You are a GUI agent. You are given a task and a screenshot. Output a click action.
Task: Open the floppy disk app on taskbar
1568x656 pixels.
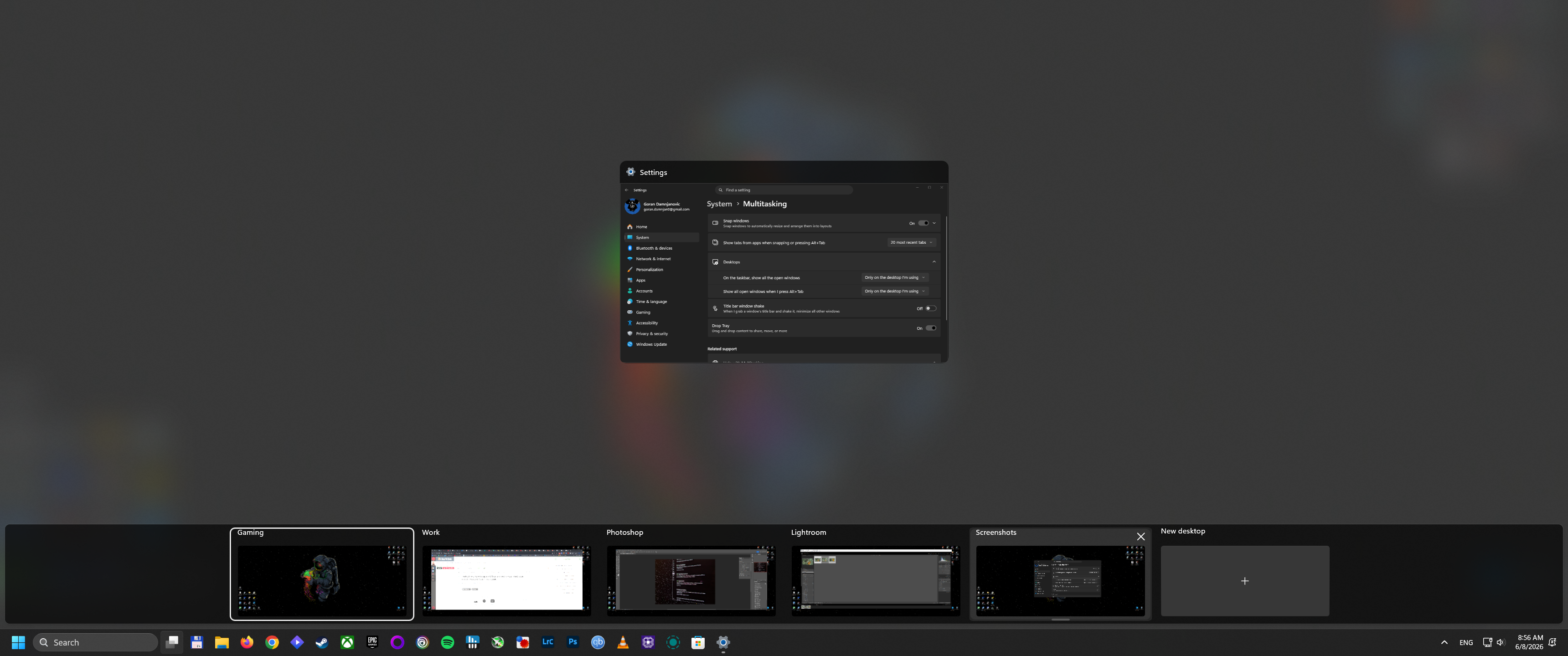196,642
